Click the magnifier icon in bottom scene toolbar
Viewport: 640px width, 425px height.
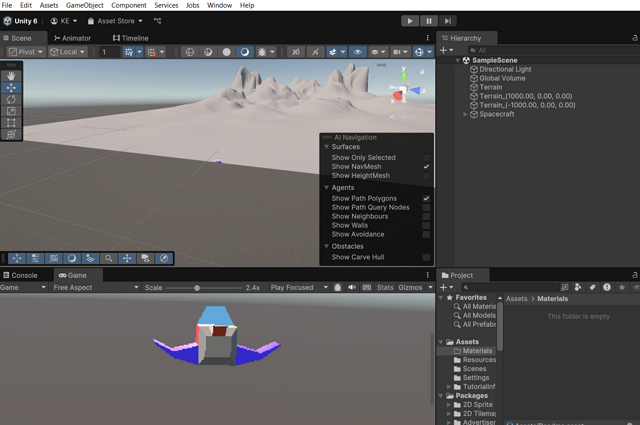(109, 258)
